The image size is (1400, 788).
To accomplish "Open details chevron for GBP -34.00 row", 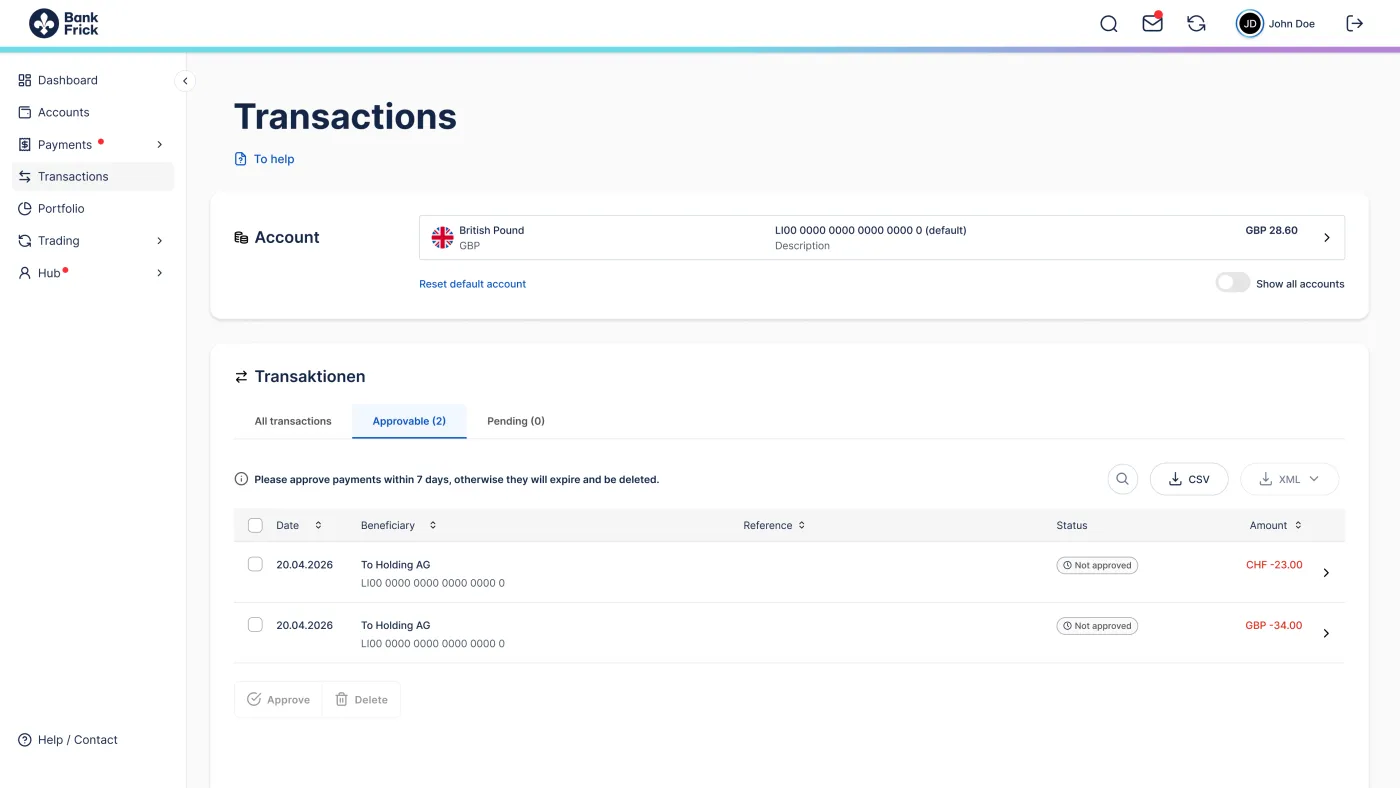I will tap(1326, 633).
